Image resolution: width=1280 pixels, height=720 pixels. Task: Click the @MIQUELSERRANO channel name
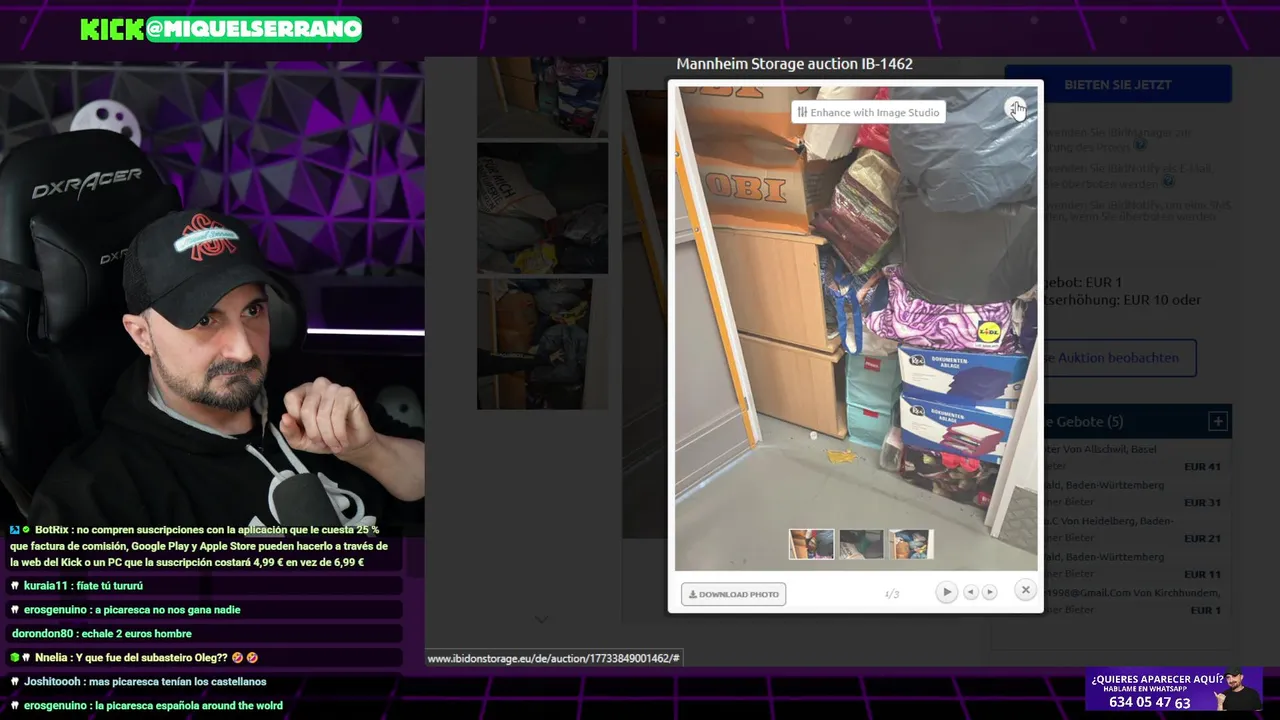click(254, 29)
